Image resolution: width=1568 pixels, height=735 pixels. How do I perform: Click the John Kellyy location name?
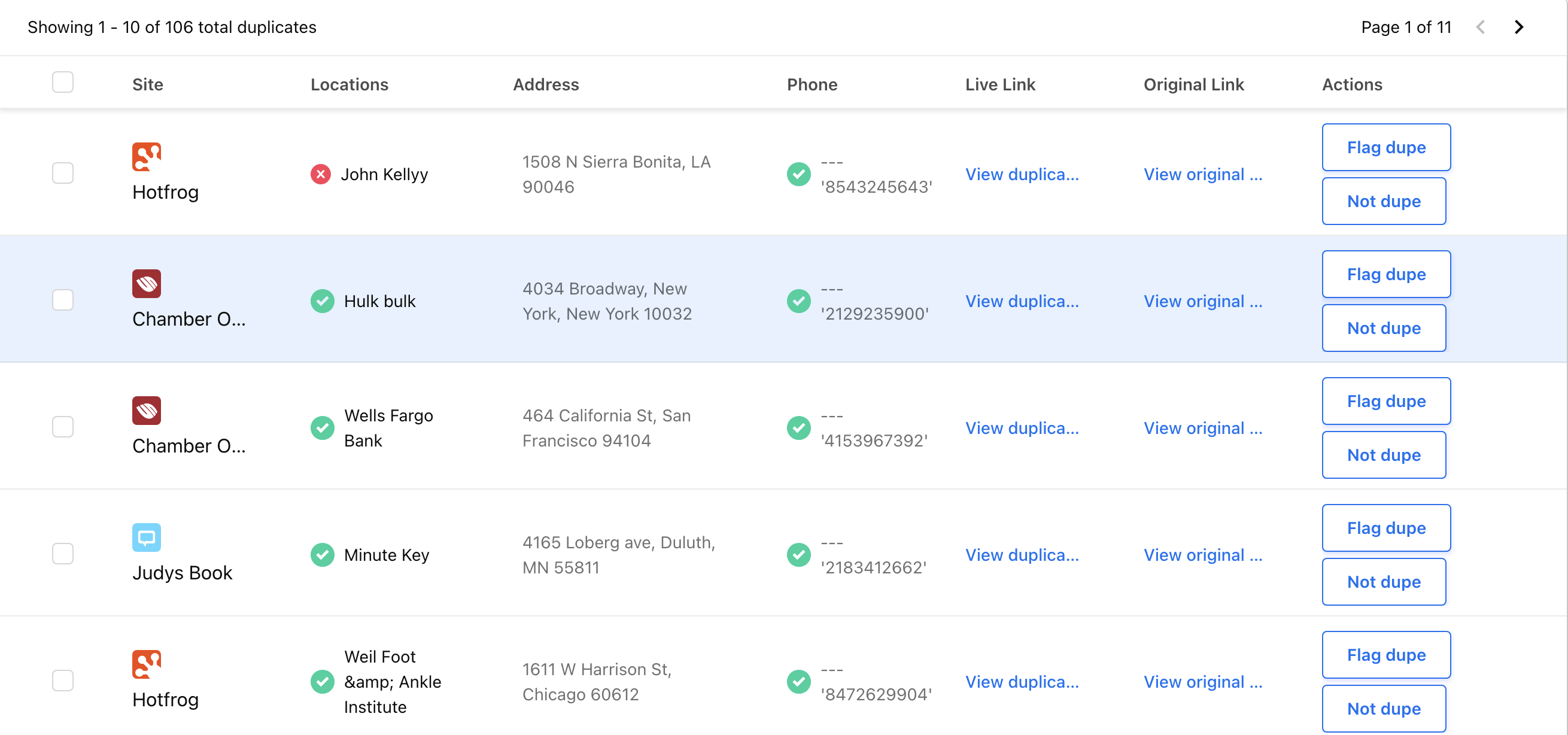pos(384,174)
